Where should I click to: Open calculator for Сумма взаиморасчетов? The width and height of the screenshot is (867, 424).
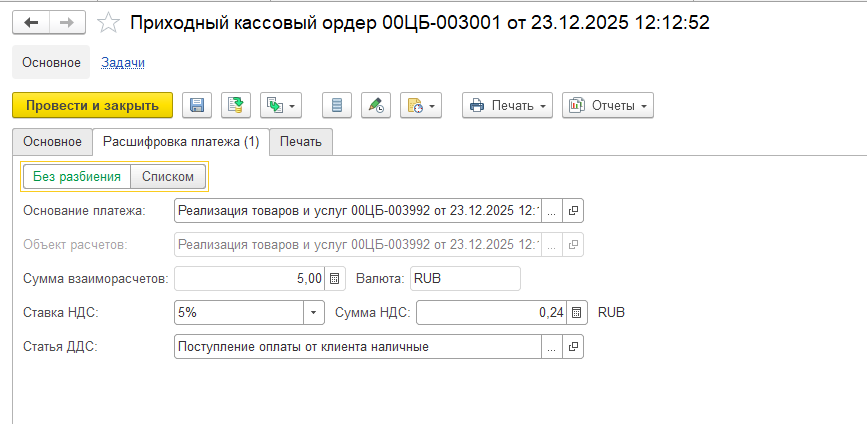335,279
